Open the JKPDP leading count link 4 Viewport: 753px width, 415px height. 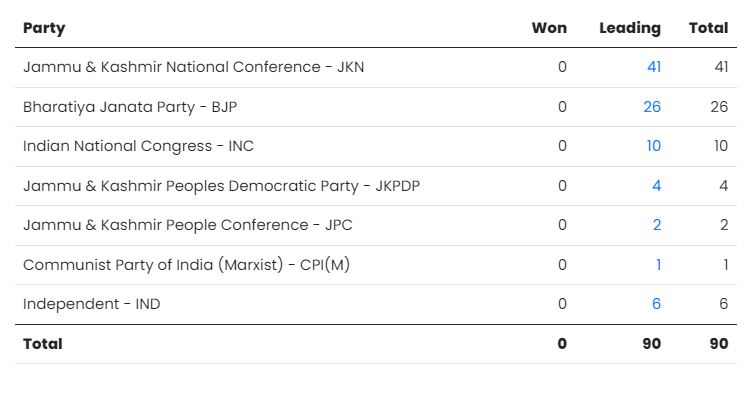pos(656,186)
